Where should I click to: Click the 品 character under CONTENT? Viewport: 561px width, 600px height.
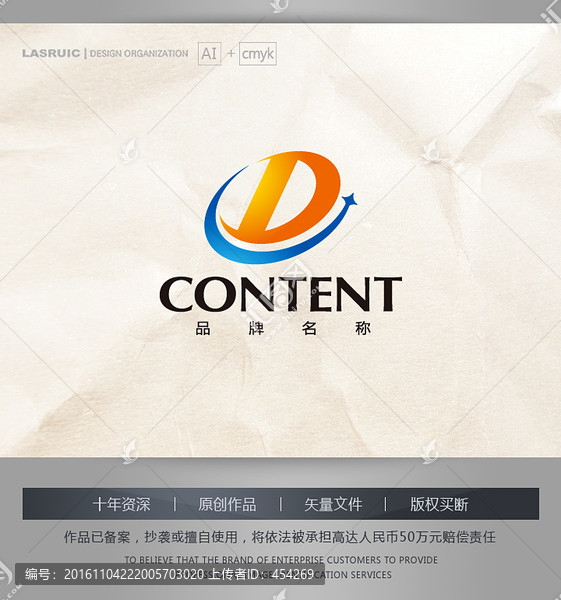203,328
